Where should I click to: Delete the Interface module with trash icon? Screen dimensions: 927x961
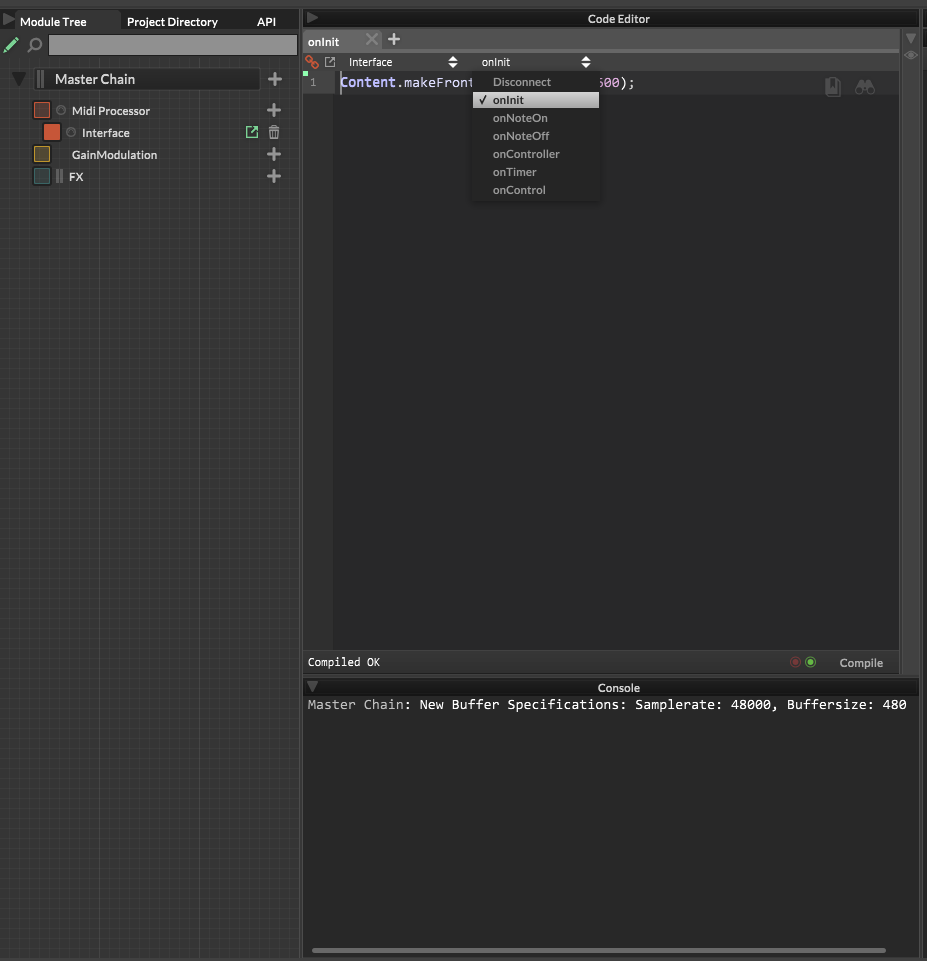tap(274, 132)
